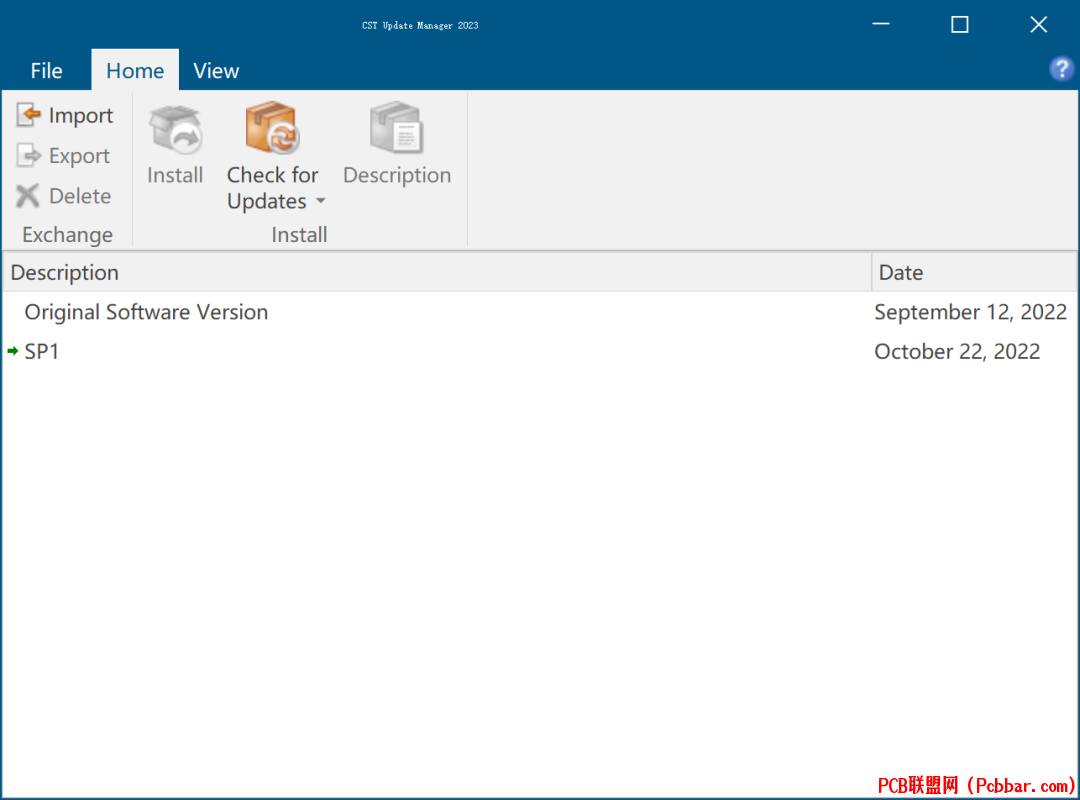This screenshot has width=1080, height=800.
Task: Click the Export arrow icon
Action: [x=28, y=156]
